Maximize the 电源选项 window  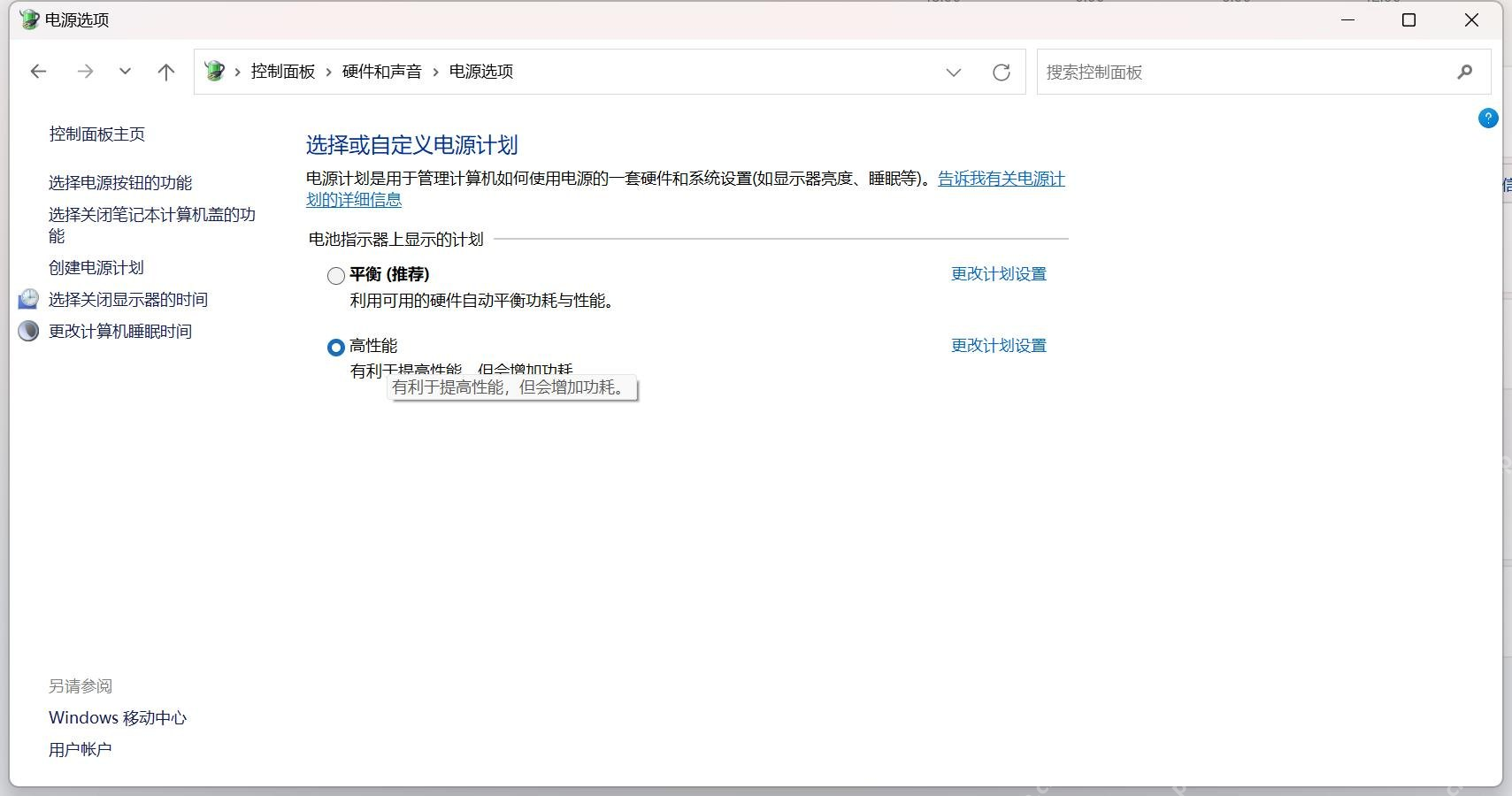click(1409, 19)
